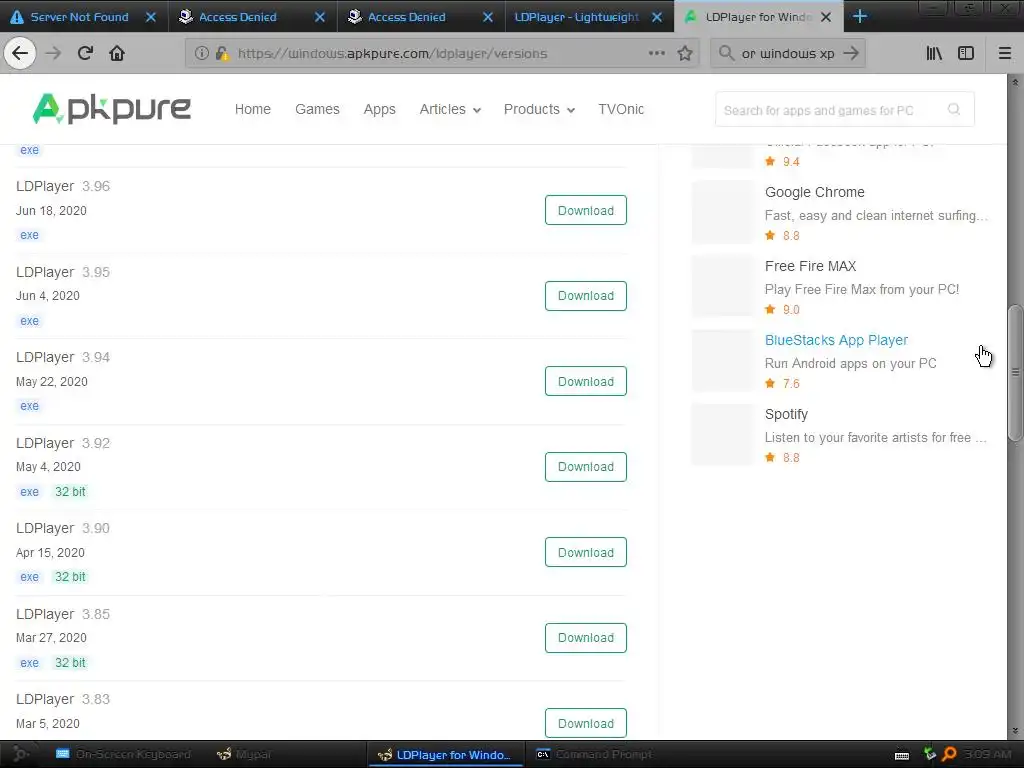Click the page vertical scrollbar thumb
This screenshot has height=768, width=1024.
[x=1015, y=374]
